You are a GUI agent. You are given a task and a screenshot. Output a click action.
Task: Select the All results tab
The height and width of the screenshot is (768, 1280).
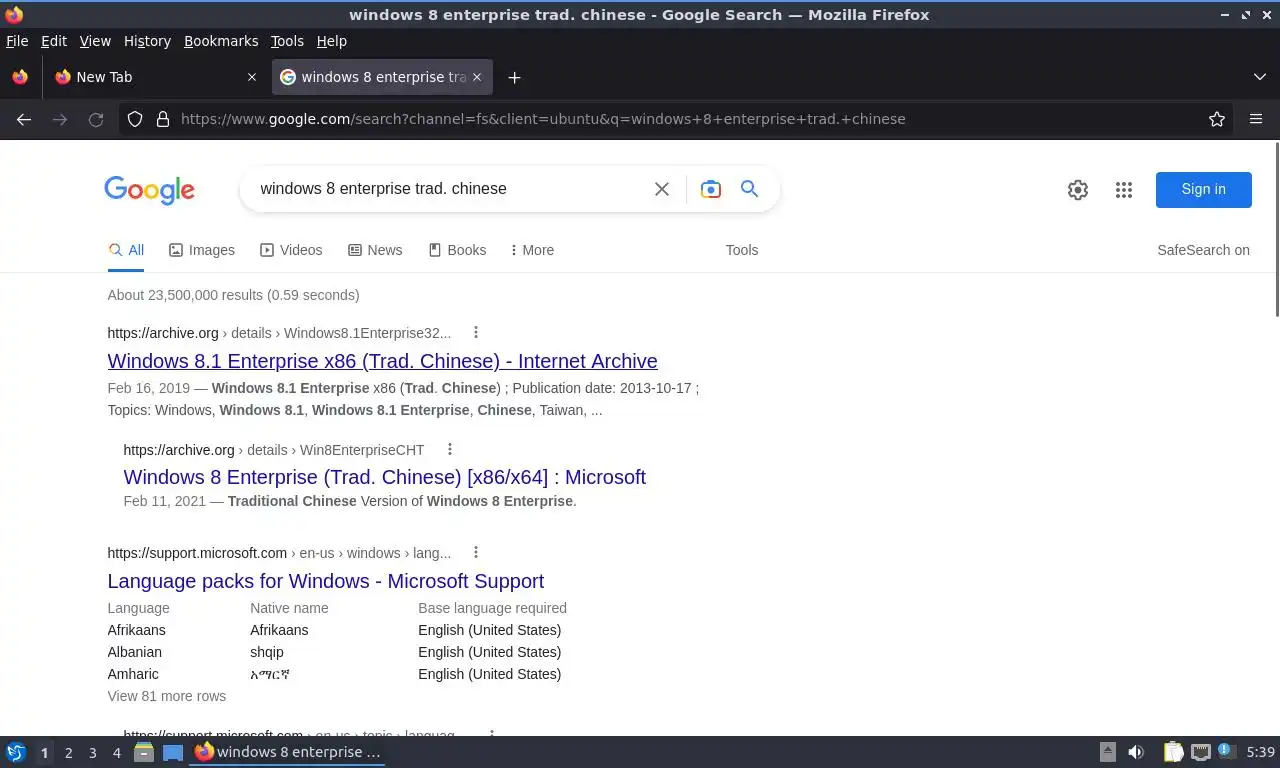(126, 250)
